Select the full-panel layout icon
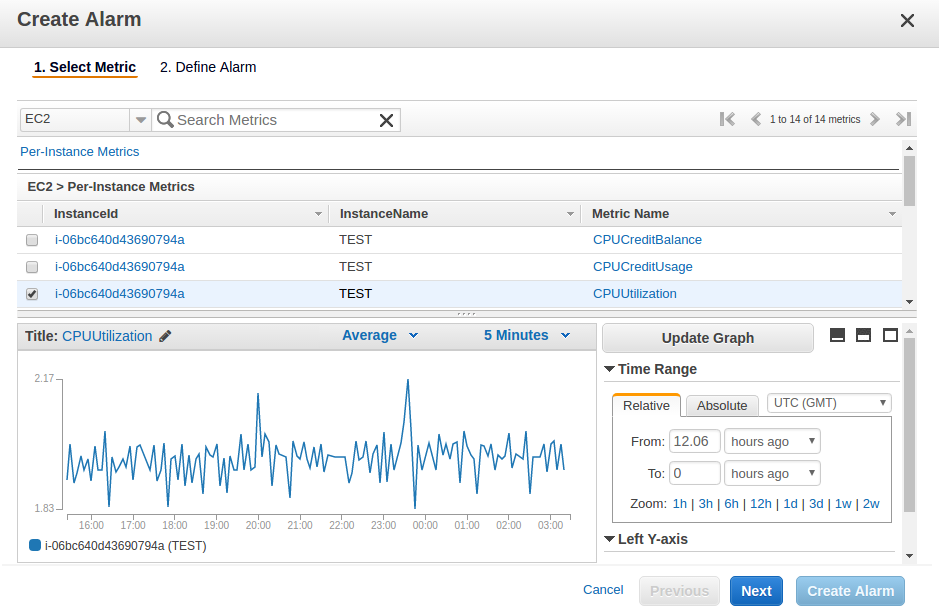The height and width of the screenshot is (608, 939). pyautogui.click(x=890, y=336)
